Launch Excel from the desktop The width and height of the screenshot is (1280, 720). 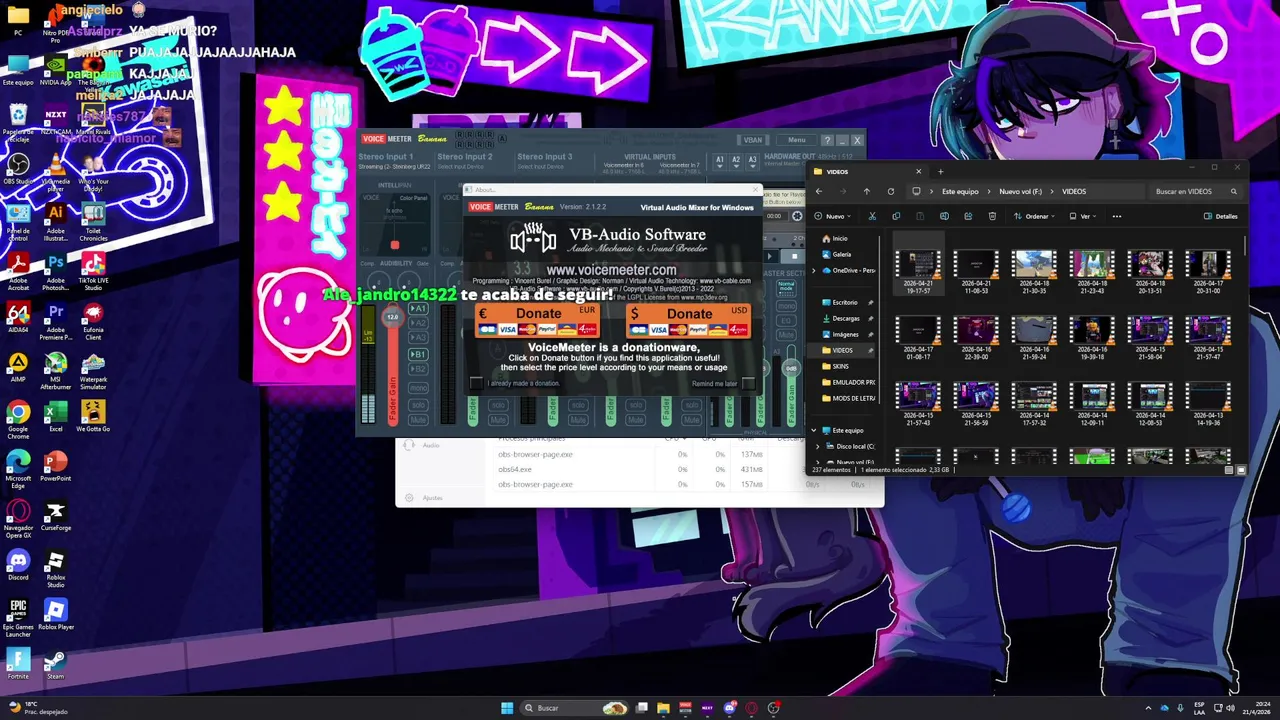(x=56, y=416)
